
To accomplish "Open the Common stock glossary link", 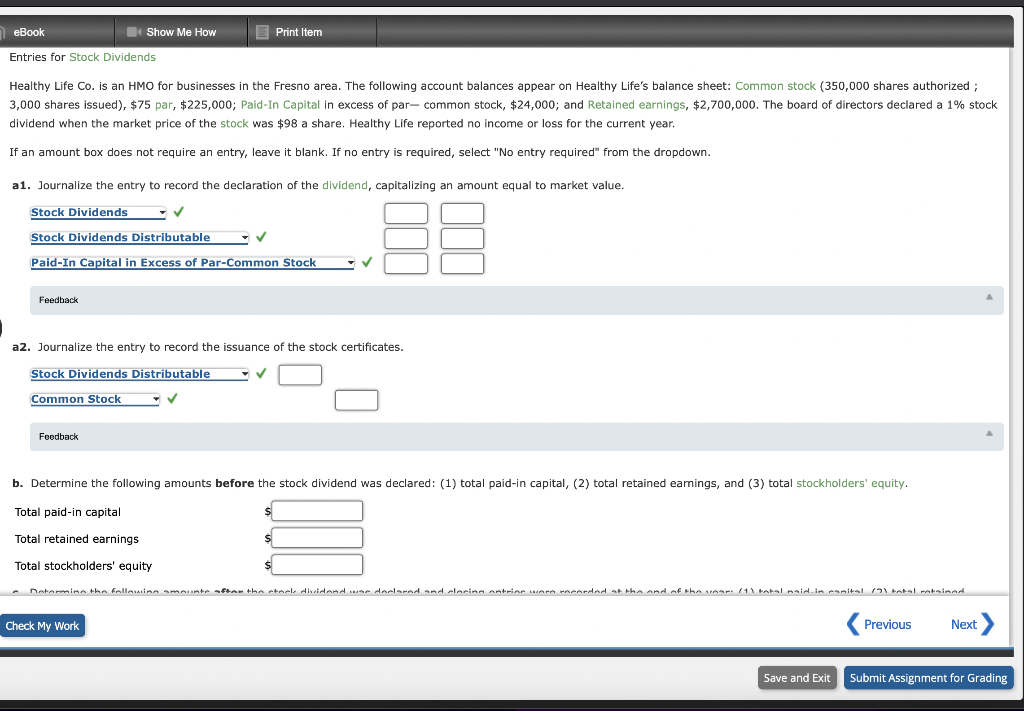I will [775, 86].
